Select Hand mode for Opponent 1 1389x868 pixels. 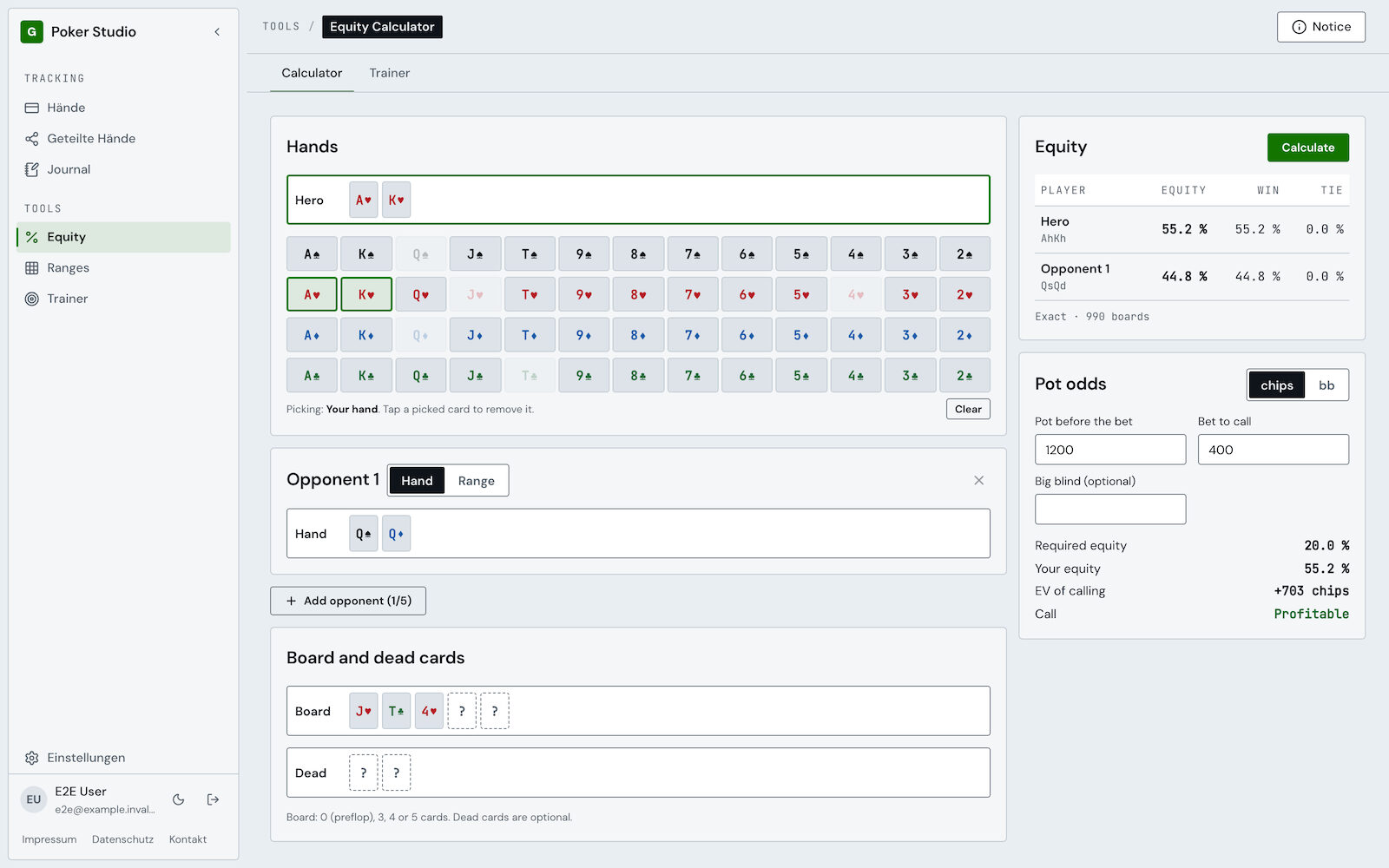tap(417, 481)
